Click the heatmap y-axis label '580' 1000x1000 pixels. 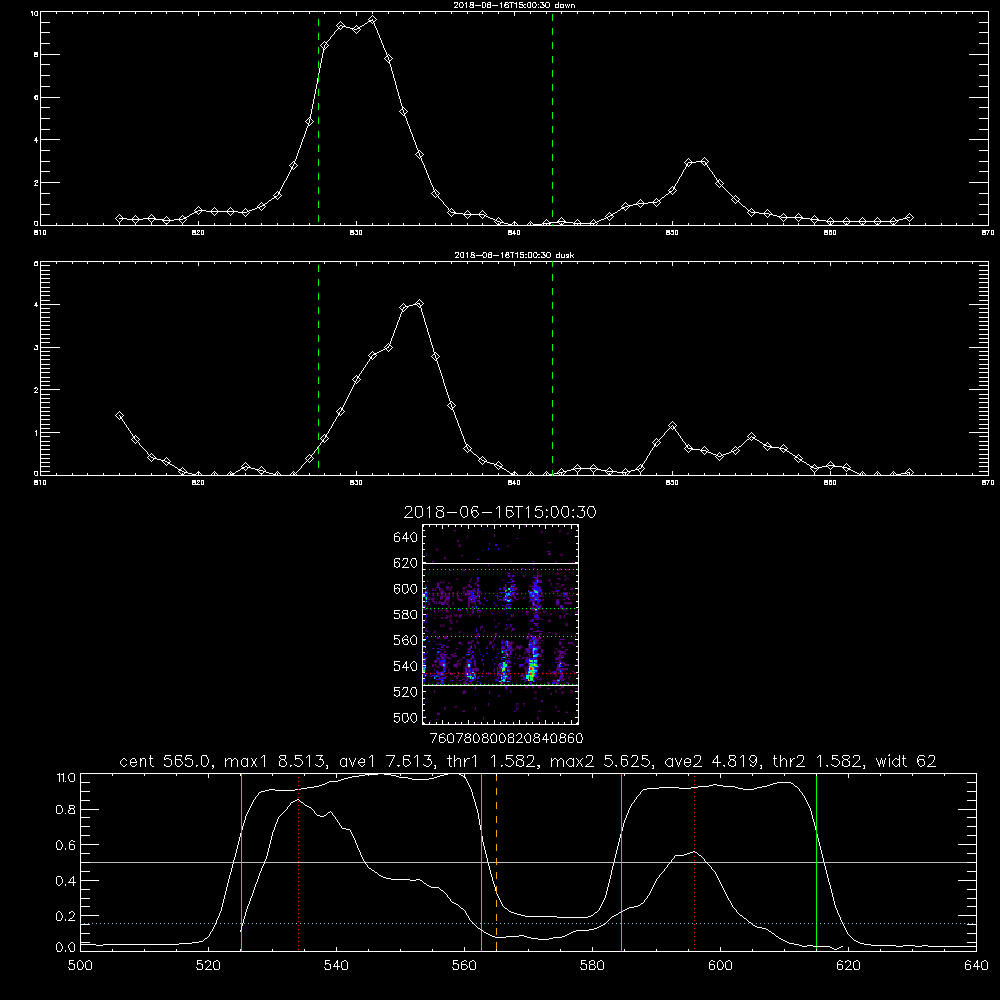click(x=406, y=615)
